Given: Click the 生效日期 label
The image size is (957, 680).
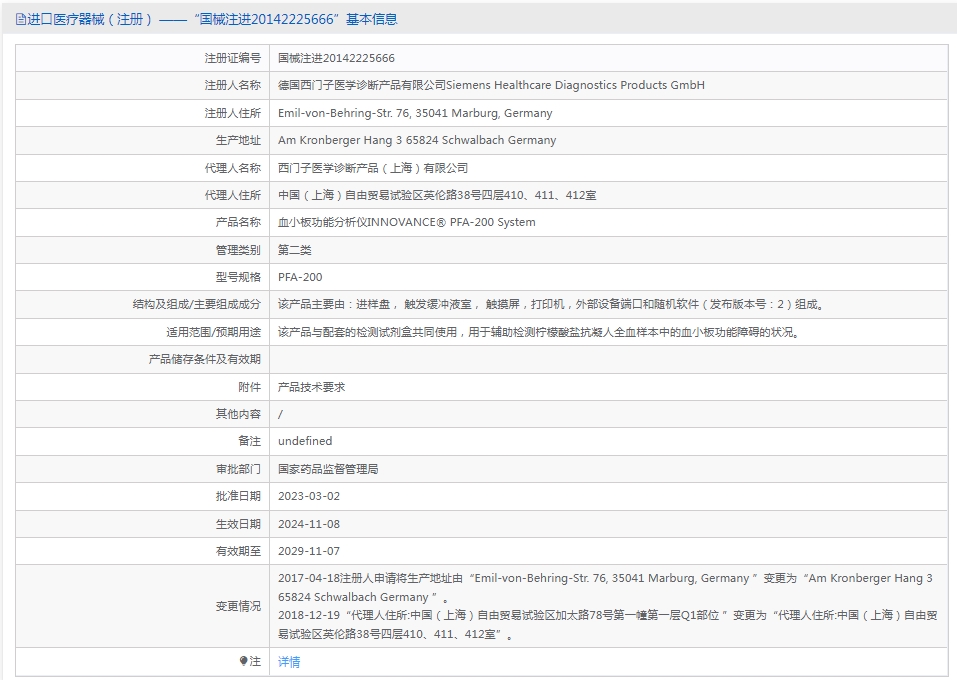Looking at the screenshot, I should pos(238,524).
